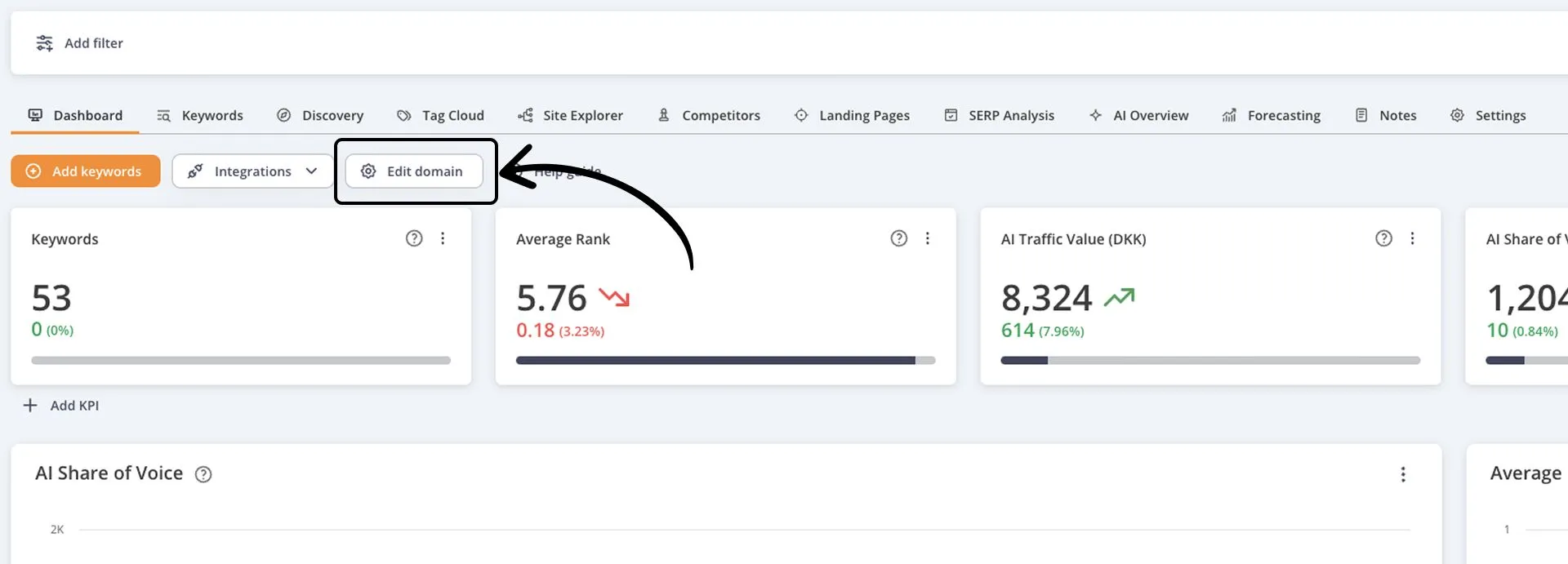Screen dimensions: 1568x564
Task: Go to the Forecasting tab
Action: coord(1271,116)
